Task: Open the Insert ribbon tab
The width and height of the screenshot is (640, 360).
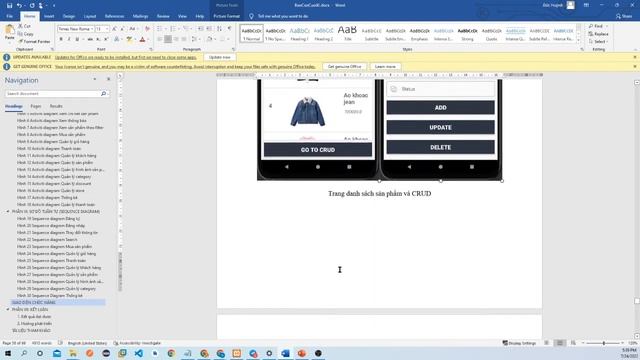Action: click(49, 16)
